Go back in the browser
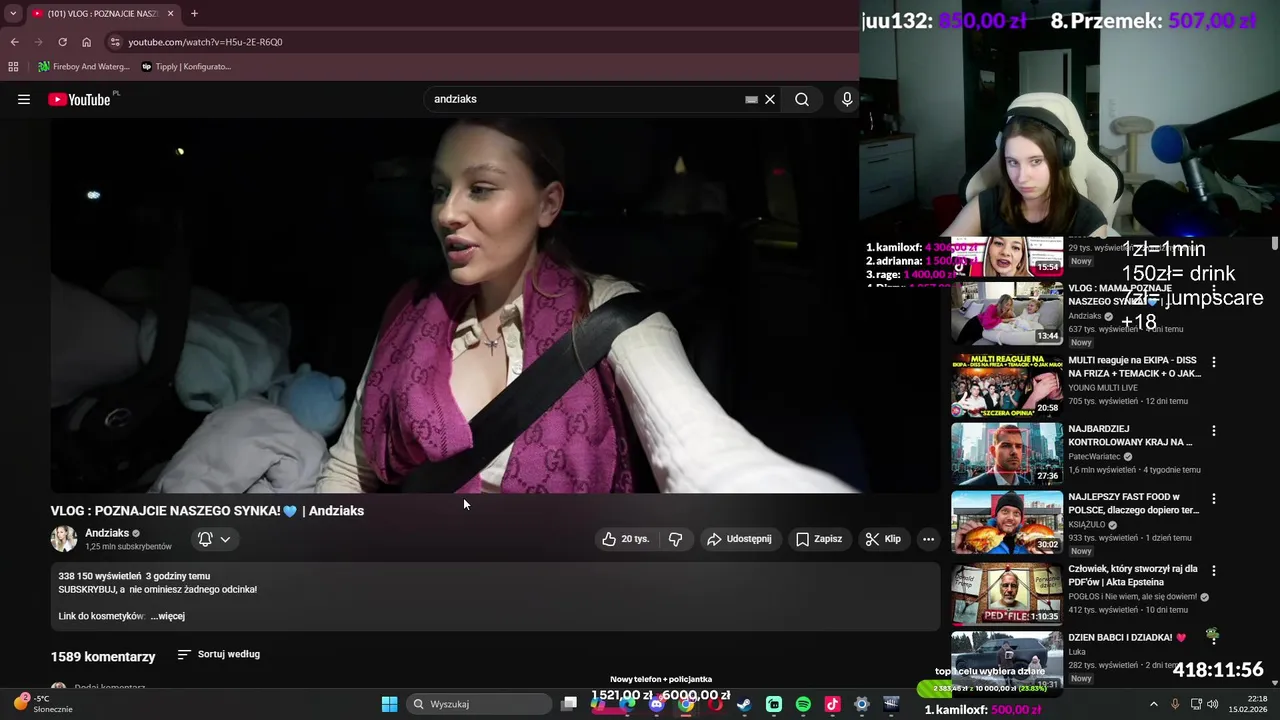1280x720 pixels. coord(14,42)
